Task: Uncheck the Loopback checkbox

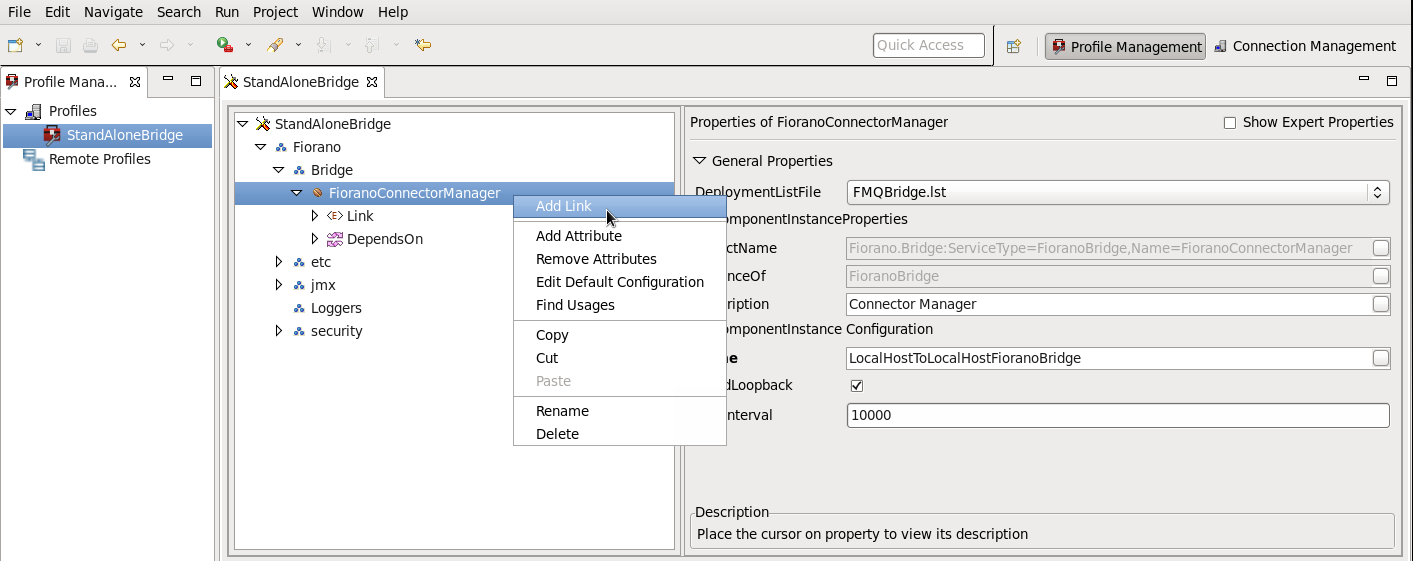Action: (856, 386)
